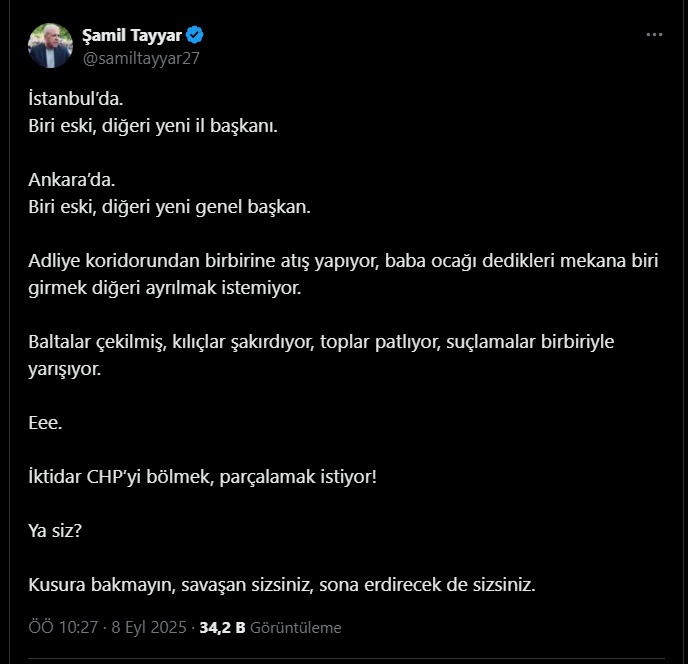Viewport: 688px width, 664px height.
Task: Click the line starting Baltalar çekilmiş
Action: click(x=321, y=342)
